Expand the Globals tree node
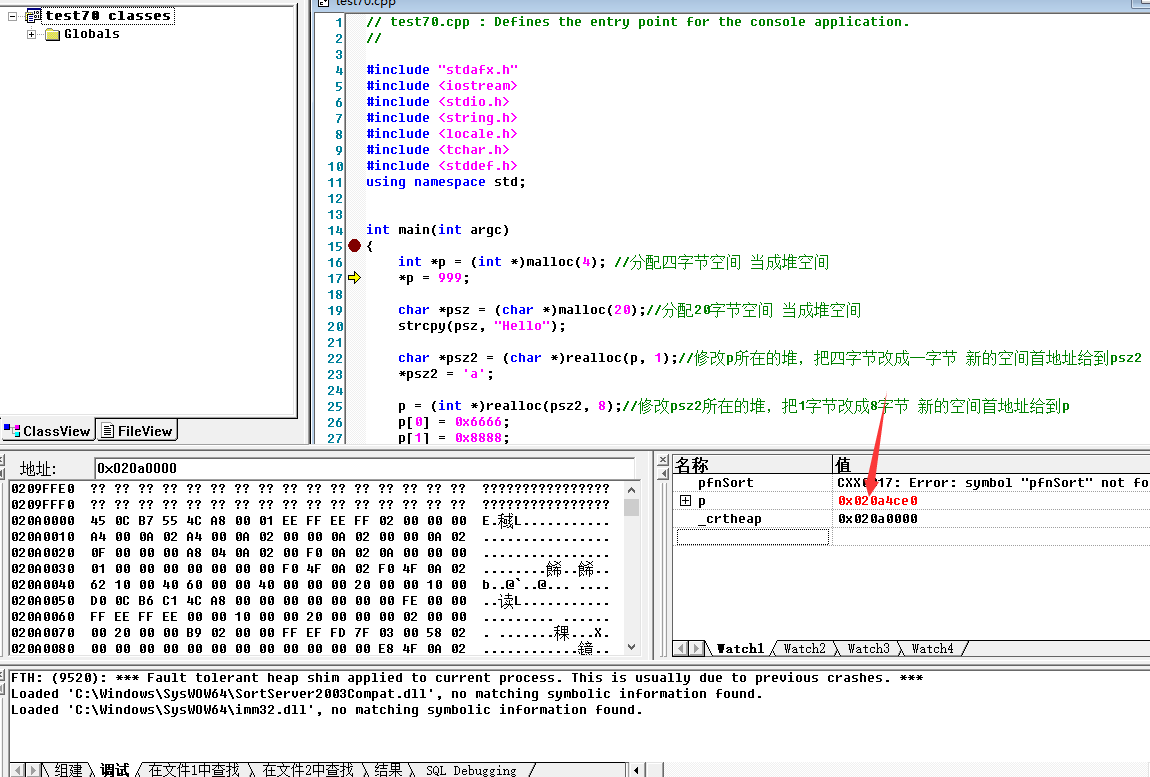 pos(31,33)
